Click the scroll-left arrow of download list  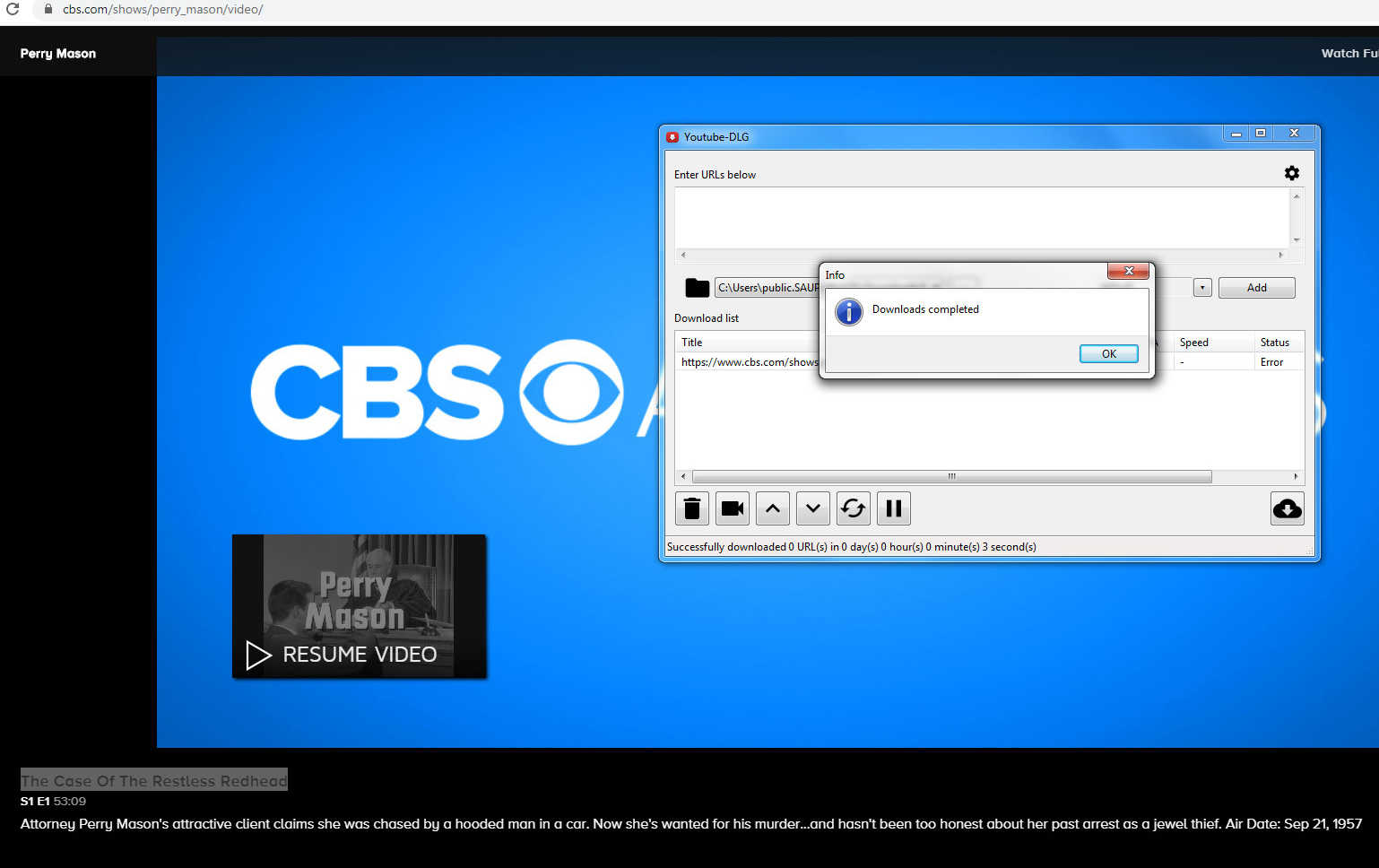coord(683,477)
